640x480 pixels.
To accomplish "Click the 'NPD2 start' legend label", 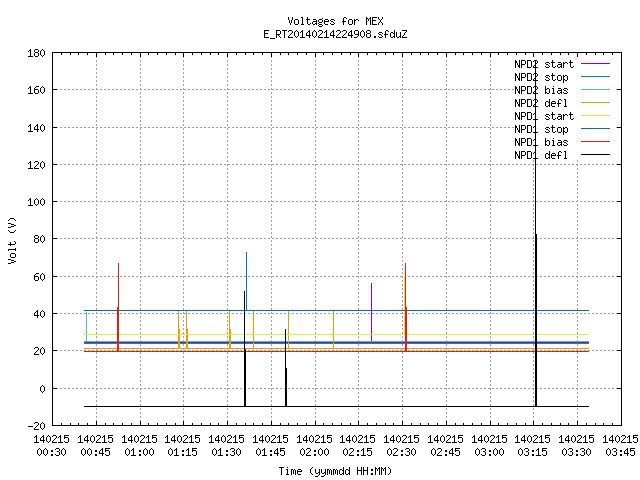I will pyautogui.click(x=544, y=64).
